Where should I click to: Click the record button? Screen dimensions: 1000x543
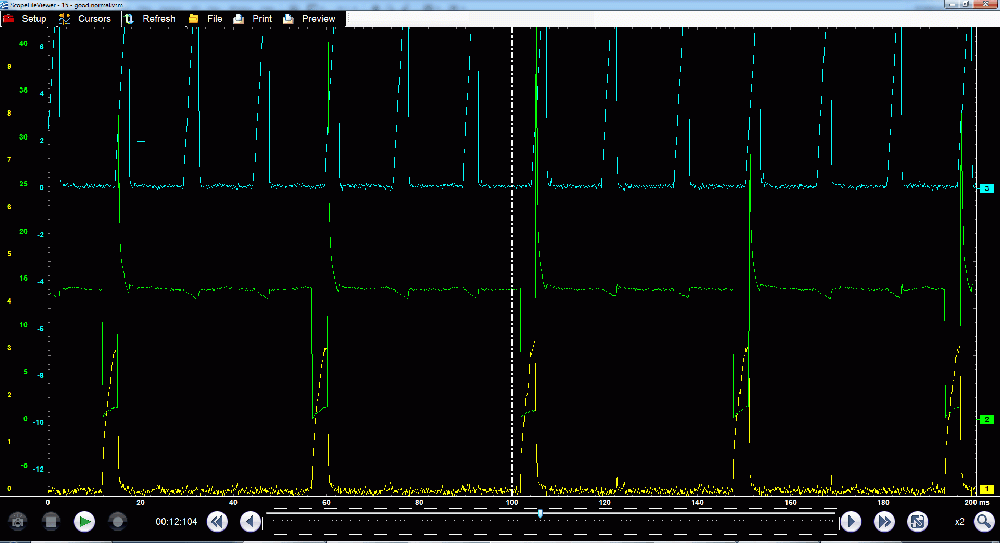(118, 521)
